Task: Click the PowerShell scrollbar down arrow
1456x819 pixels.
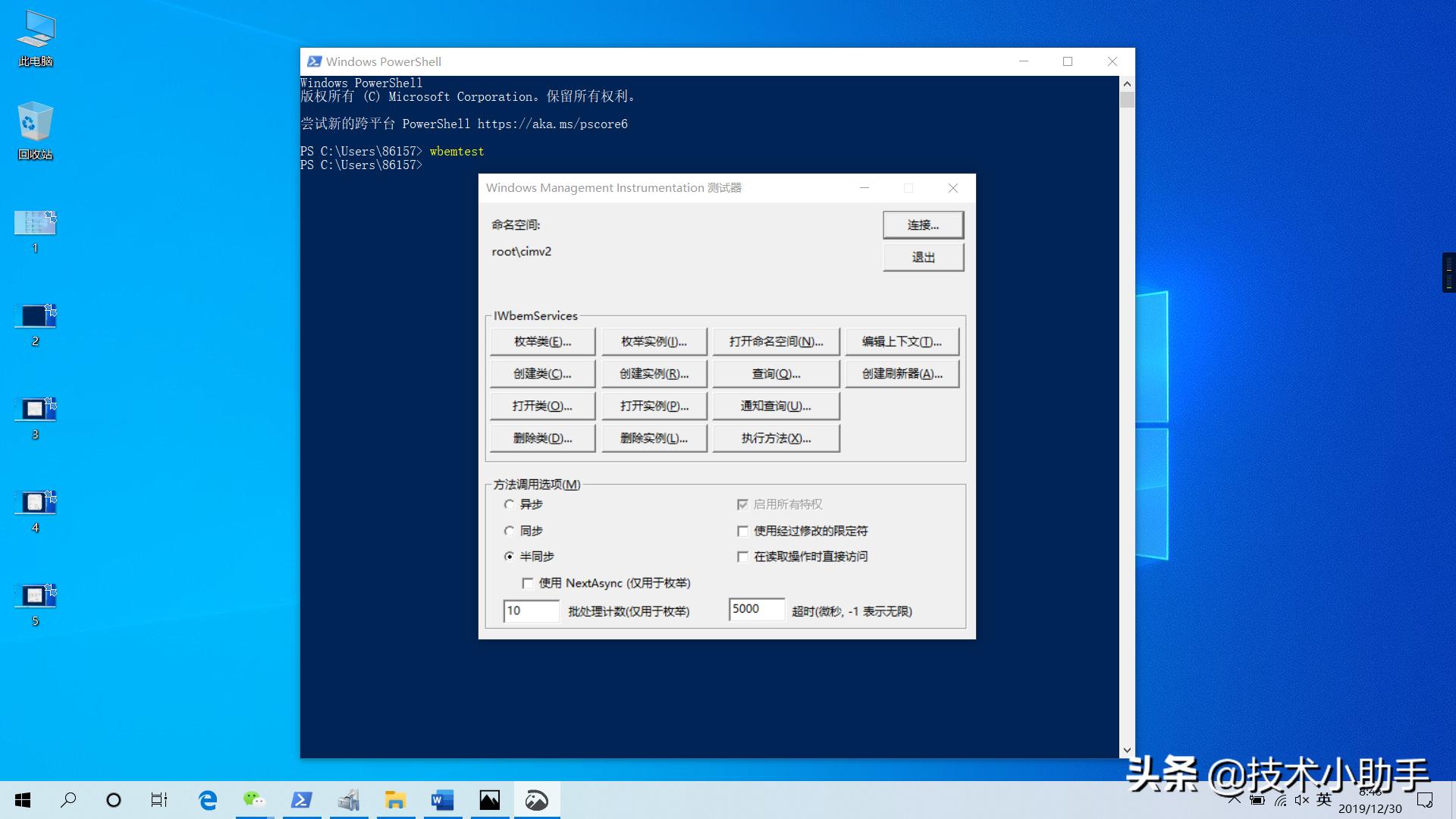Action: coord(1127,751)
